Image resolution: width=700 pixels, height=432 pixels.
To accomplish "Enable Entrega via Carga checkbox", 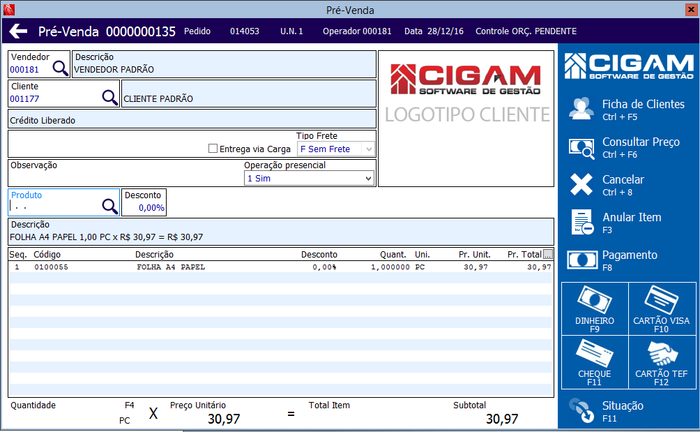I will [213, 148].
